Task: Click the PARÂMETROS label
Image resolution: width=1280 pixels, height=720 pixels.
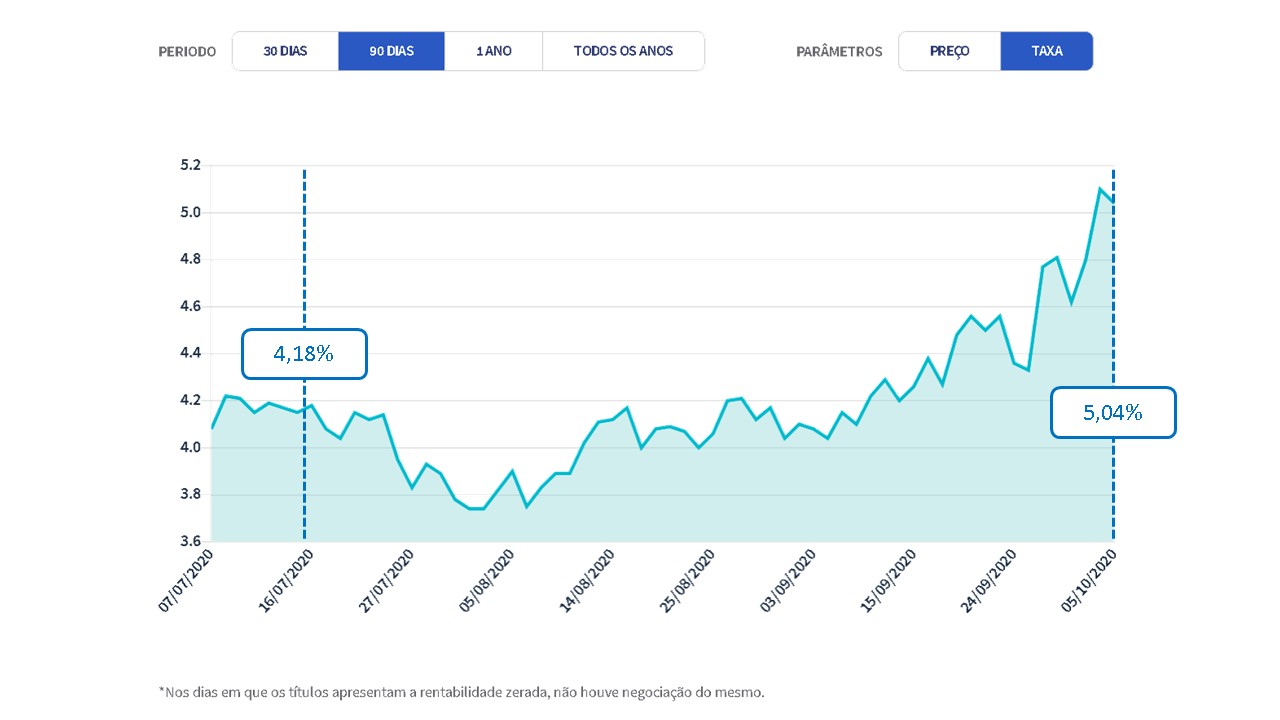Action: [x=839, y=52]
